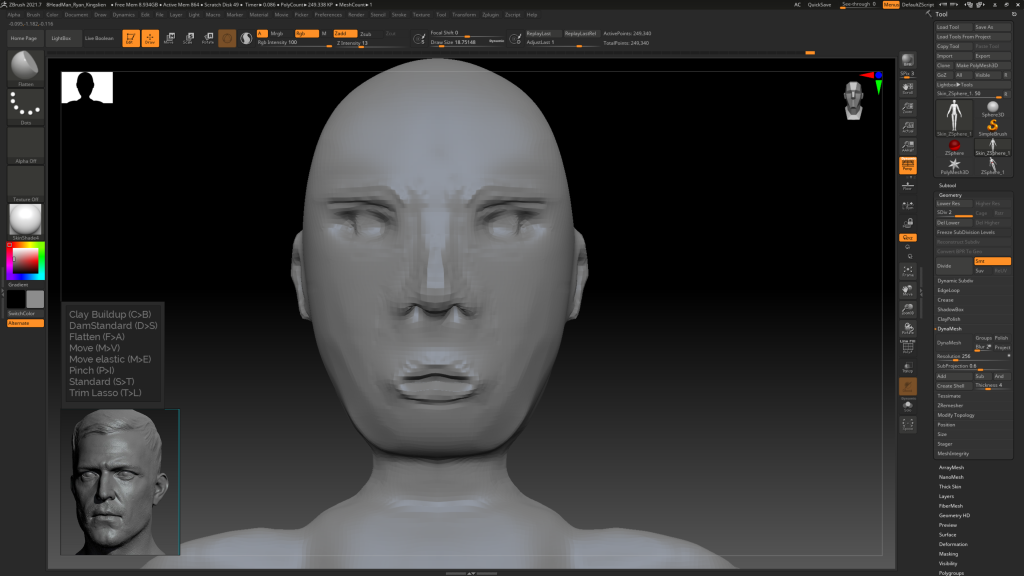Viewport: 1024px width, 576px height.
Task: Expand the Deformation section
Action: coord(953,544)
